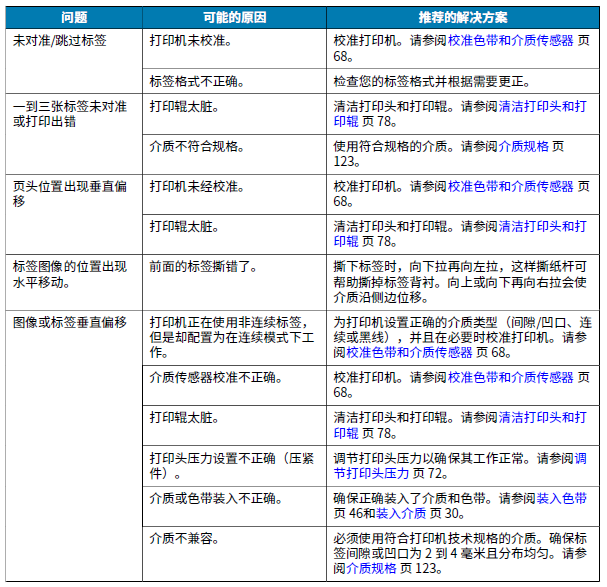
Task: Click 打印辊太脏 cause in 一到三张标签未对准 section
Action: 234,114
